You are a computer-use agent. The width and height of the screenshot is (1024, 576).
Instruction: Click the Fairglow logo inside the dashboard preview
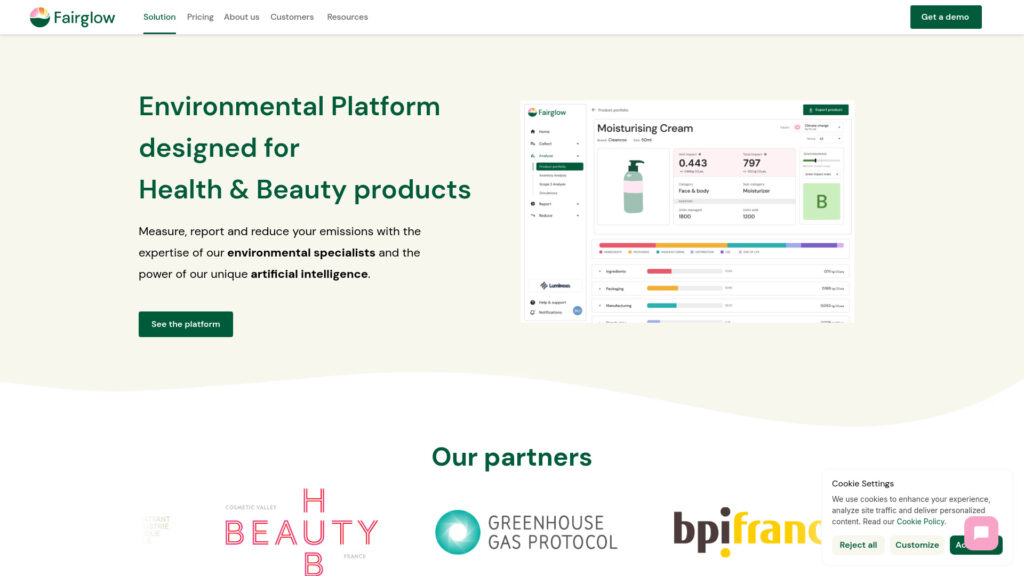tap(547, 112)
